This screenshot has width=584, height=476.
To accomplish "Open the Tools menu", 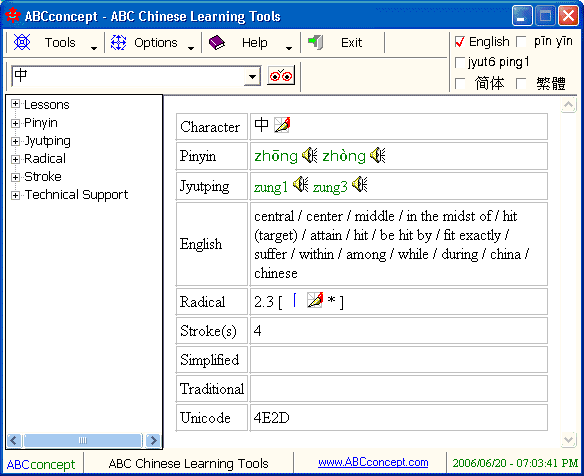I will pos(60,42).
